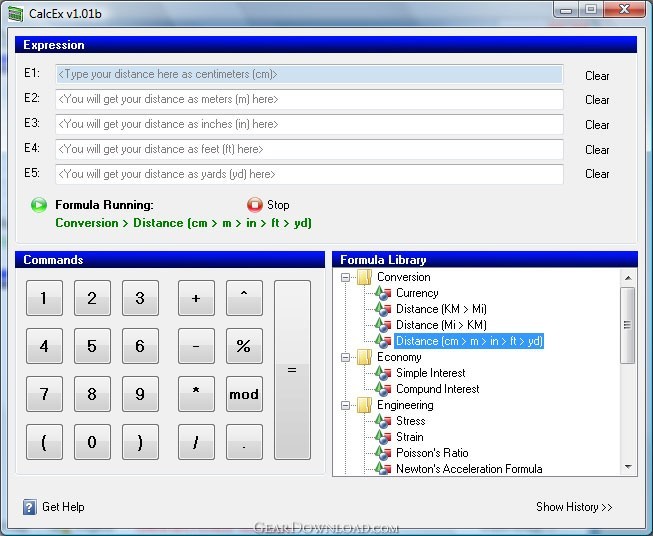Screen dimensions: 653x536
Task: Click the Conversion folder label
Action: tap(404, 277)
